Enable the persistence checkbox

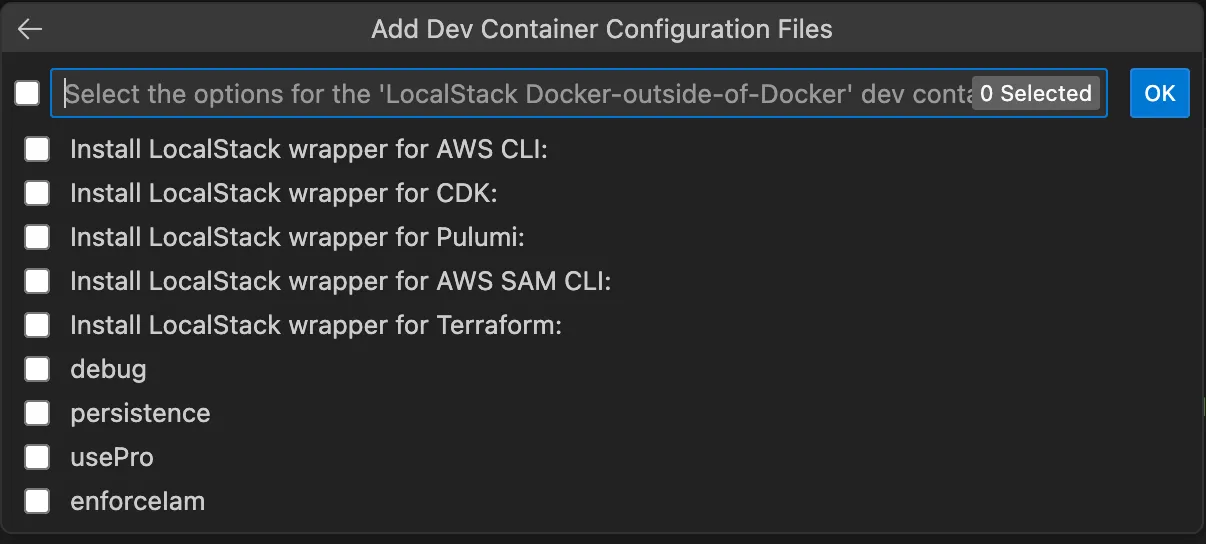(x=37, y=413)
